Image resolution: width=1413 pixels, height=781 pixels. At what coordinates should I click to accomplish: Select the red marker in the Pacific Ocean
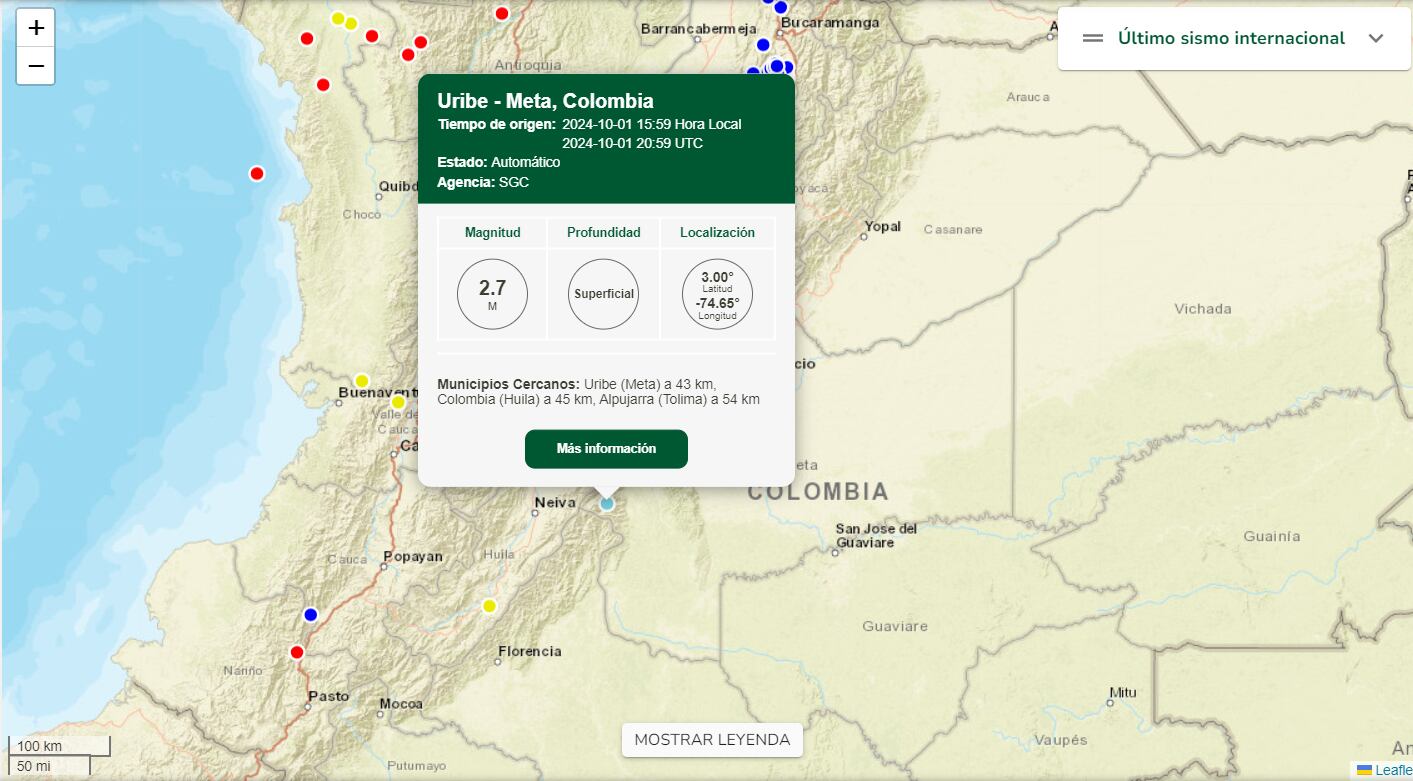click(x=257, y=173)
